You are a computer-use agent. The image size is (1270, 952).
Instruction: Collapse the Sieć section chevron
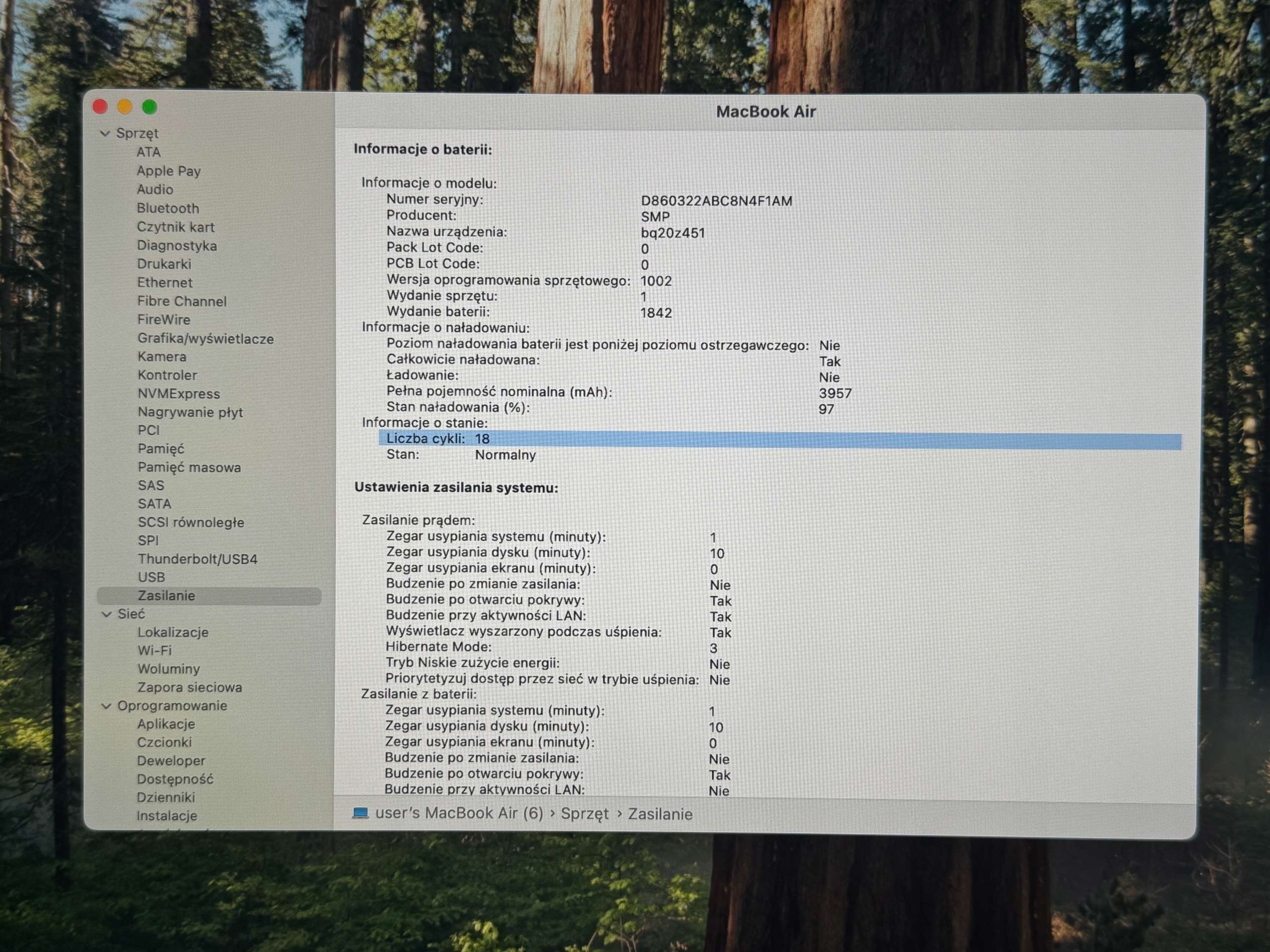[x=106, y=614]
